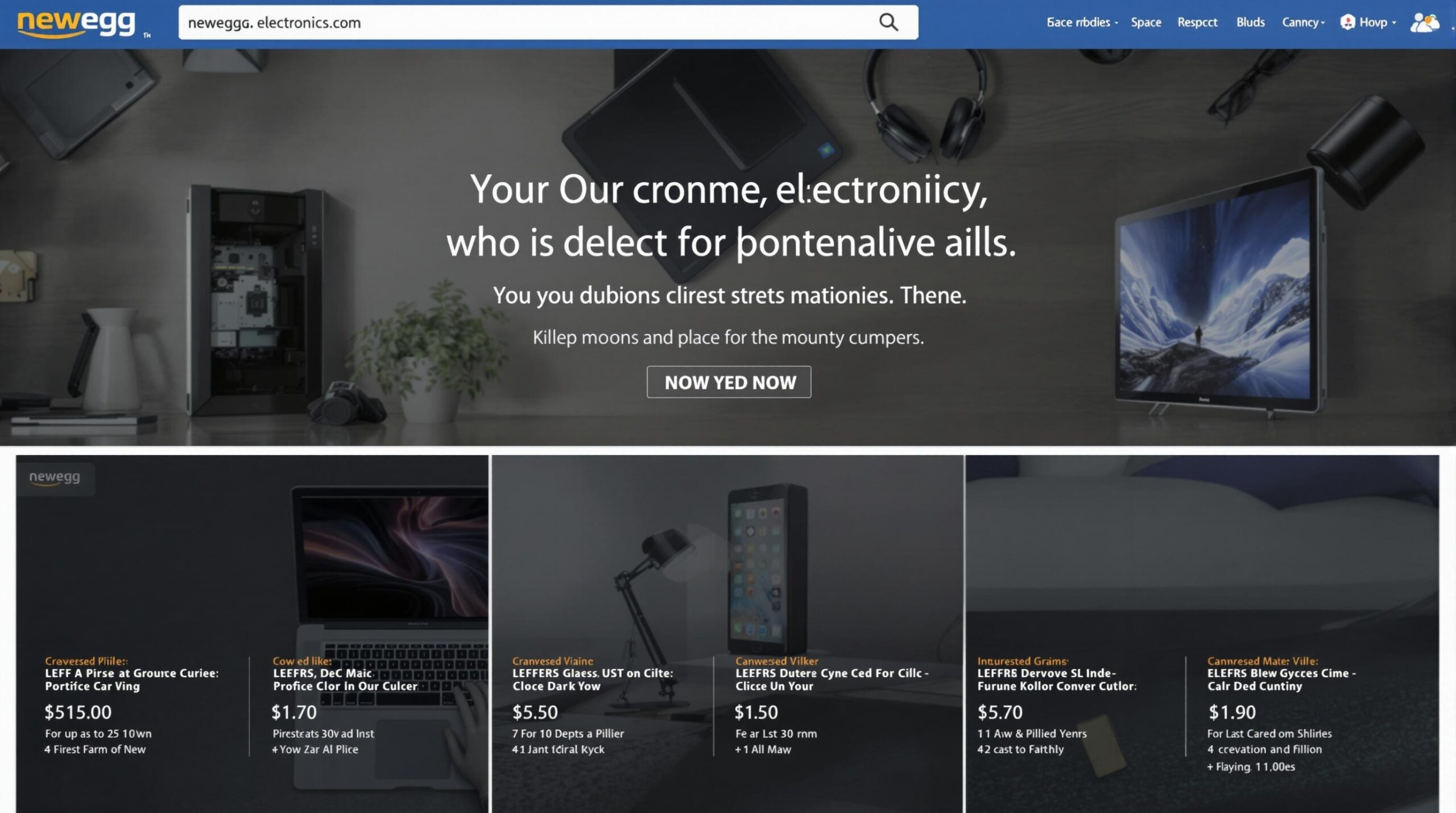Select the Respcct navigation item
The height and width of the screenshot is (813, 1456).
[x=1197, y=22]
